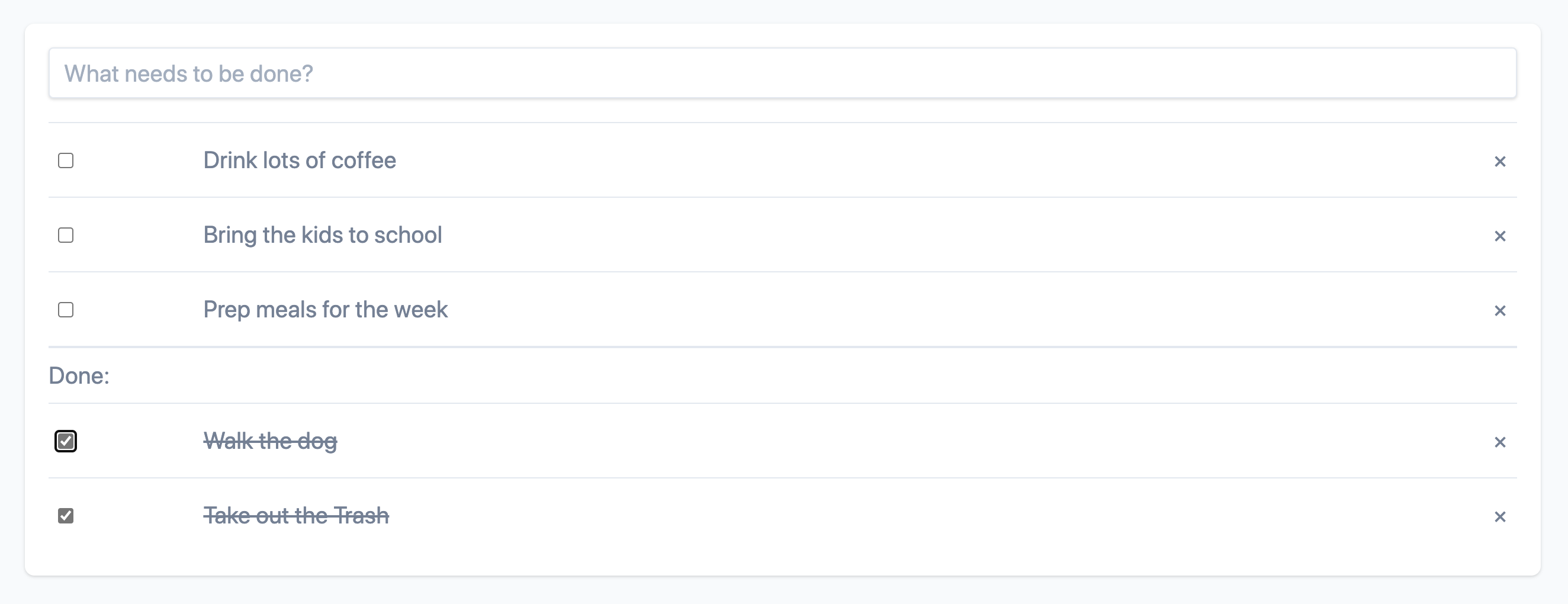Click the crossed-out "Take out the Trash" text
Screen dimensions: 1568x604
[297, 516]
